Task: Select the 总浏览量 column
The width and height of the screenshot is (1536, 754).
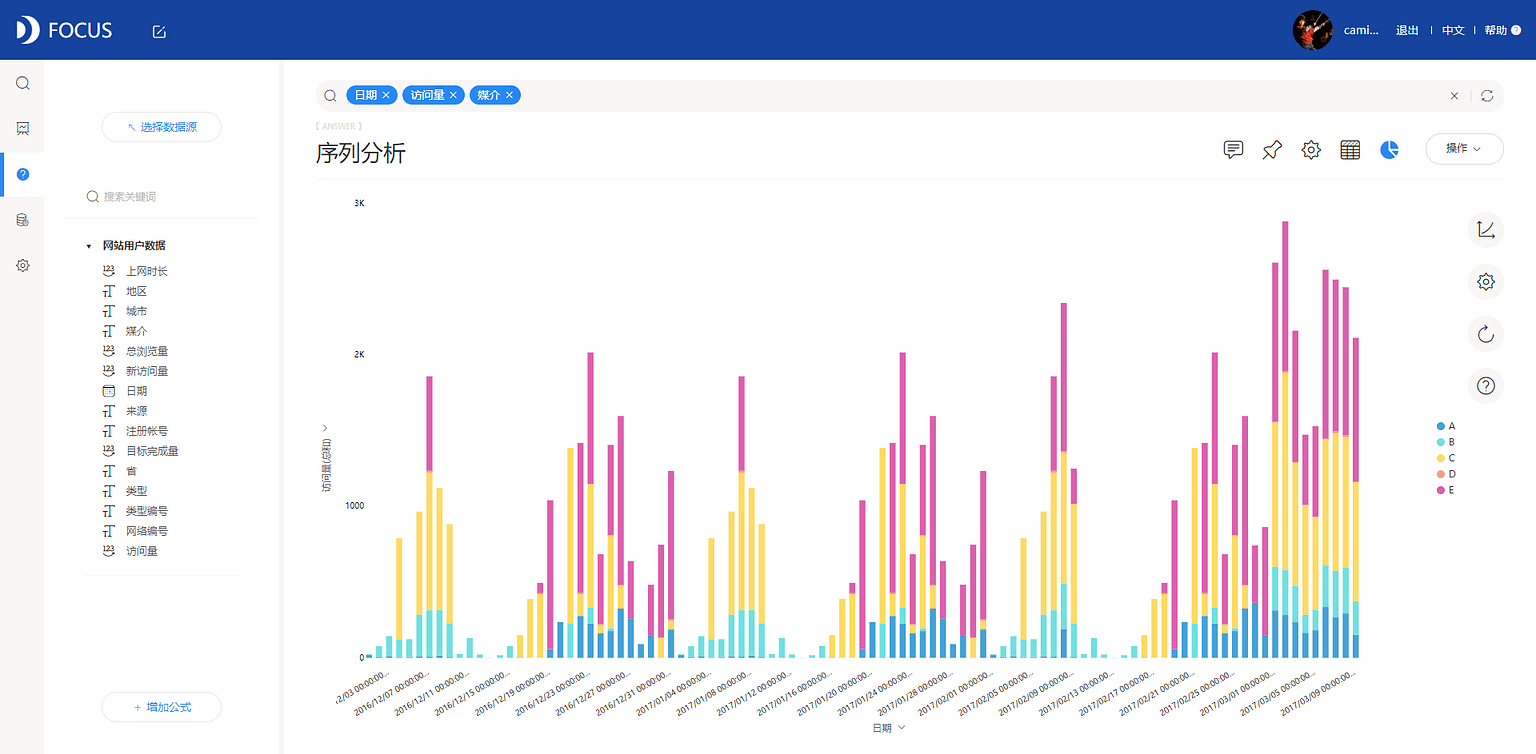Action: coord(146,351)
